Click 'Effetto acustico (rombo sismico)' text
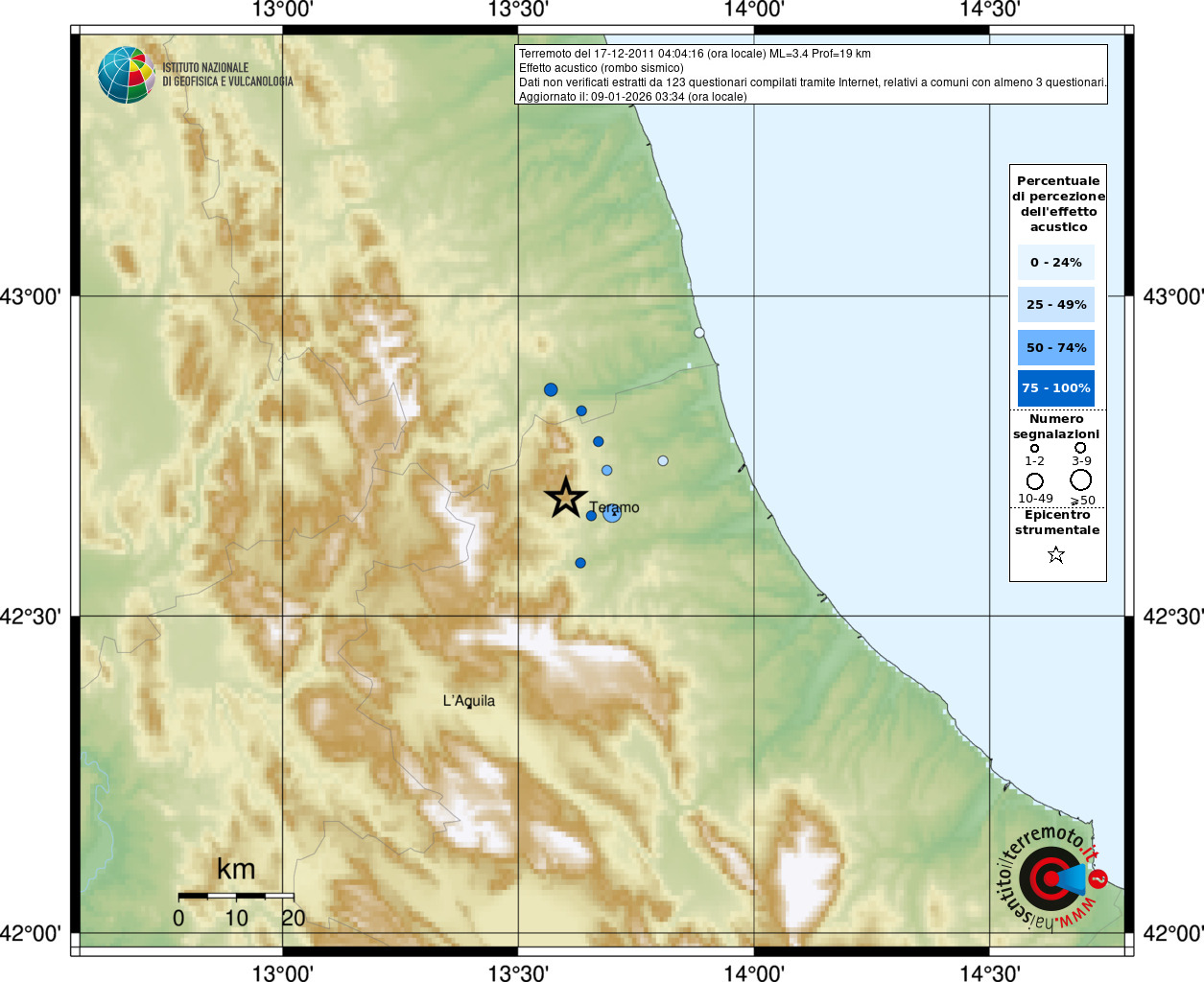Screen dimensions: 1204x982 point(602,68)
